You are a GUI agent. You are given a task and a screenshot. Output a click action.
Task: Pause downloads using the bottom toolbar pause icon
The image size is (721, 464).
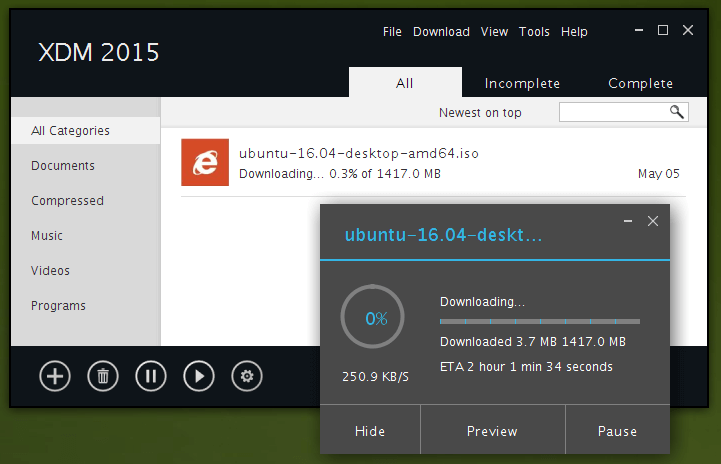[151, 376]
